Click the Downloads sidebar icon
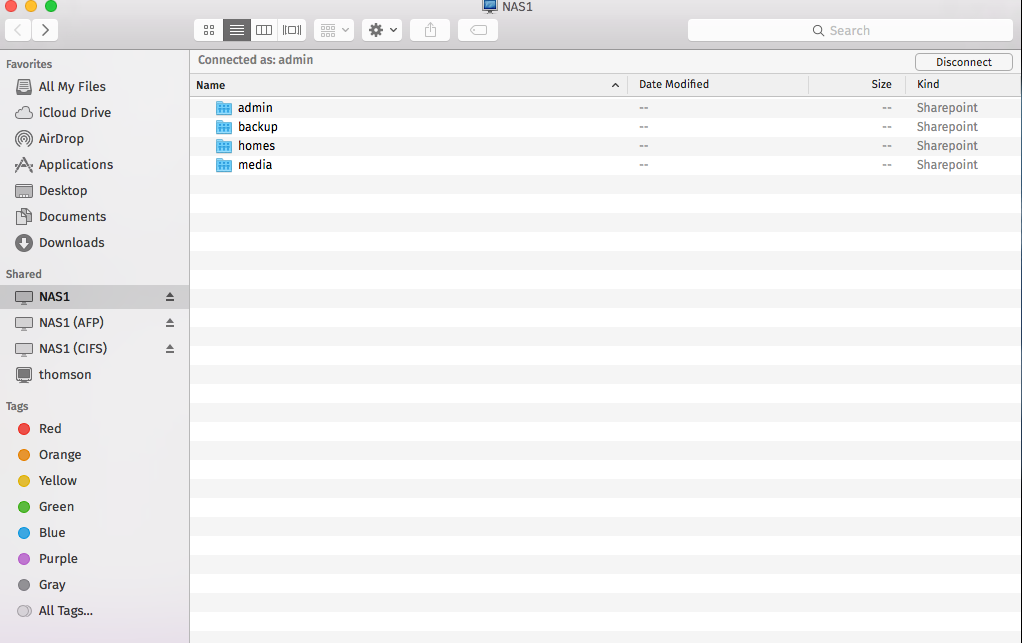The image size is (1022, 643). coord(25,242)
